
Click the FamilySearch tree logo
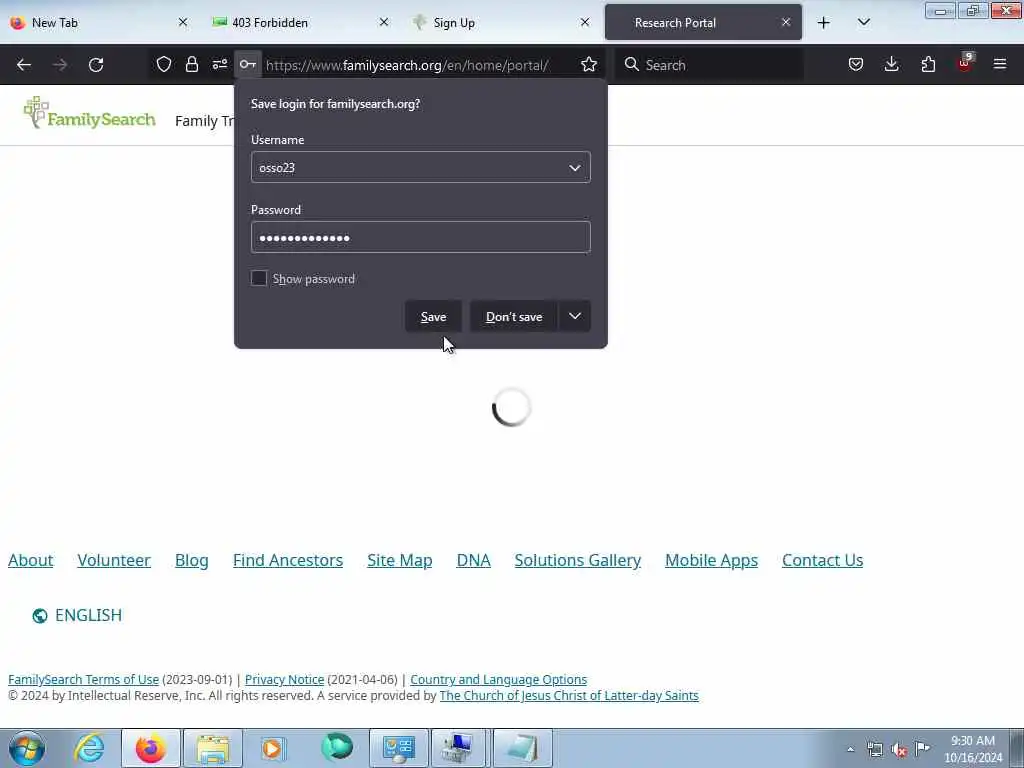[89, 114]
